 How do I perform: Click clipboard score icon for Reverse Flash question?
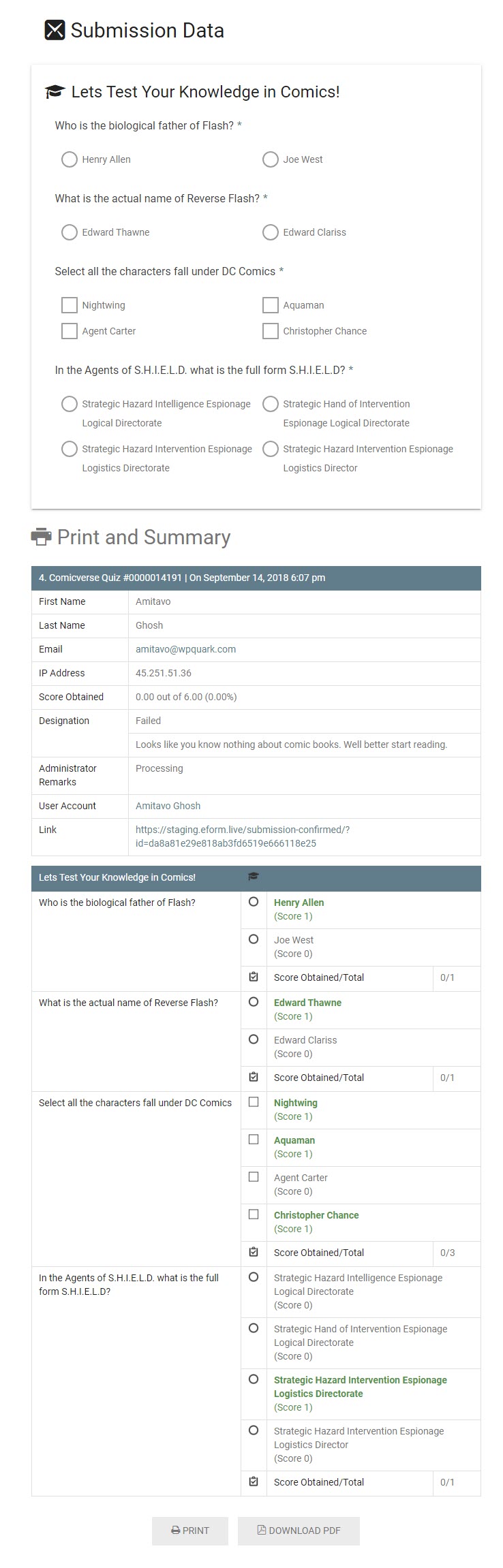pos(254,1077)
